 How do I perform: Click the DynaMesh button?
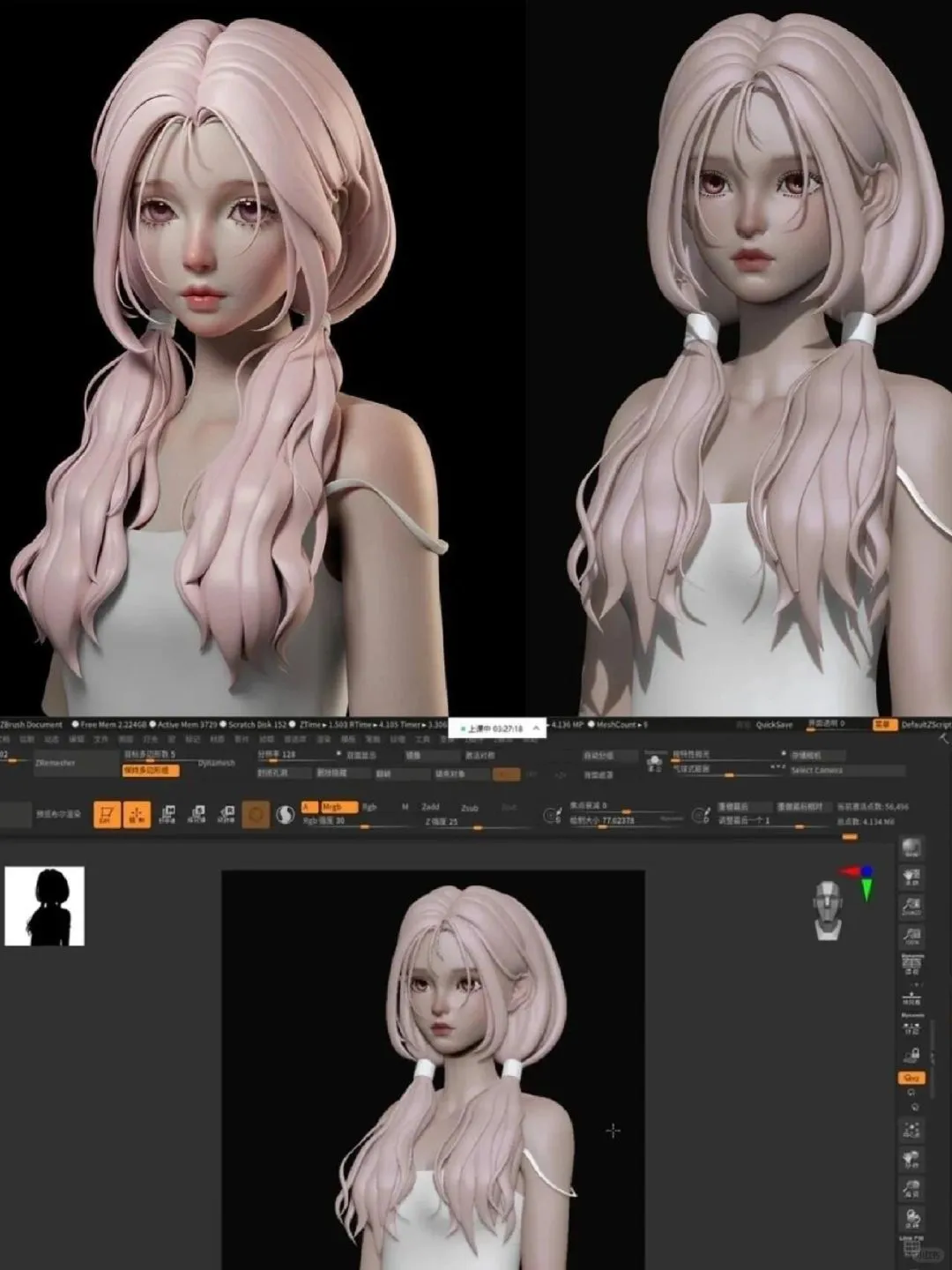pos(216,763)
